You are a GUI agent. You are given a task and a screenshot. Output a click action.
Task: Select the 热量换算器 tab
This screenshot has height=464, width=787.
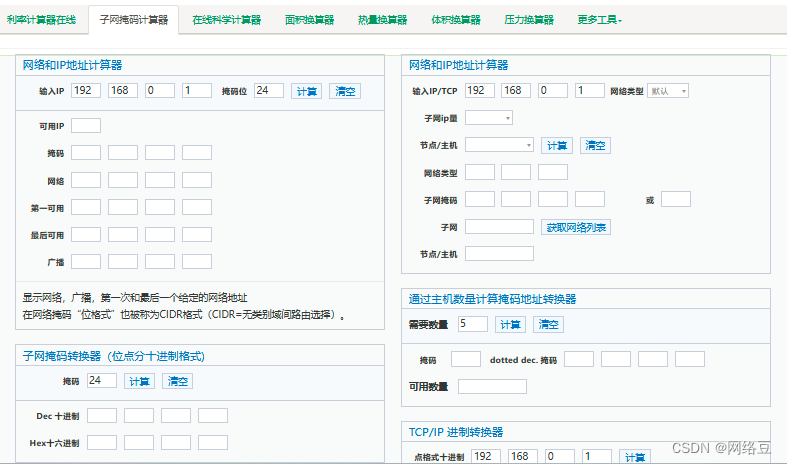[382, 19]
